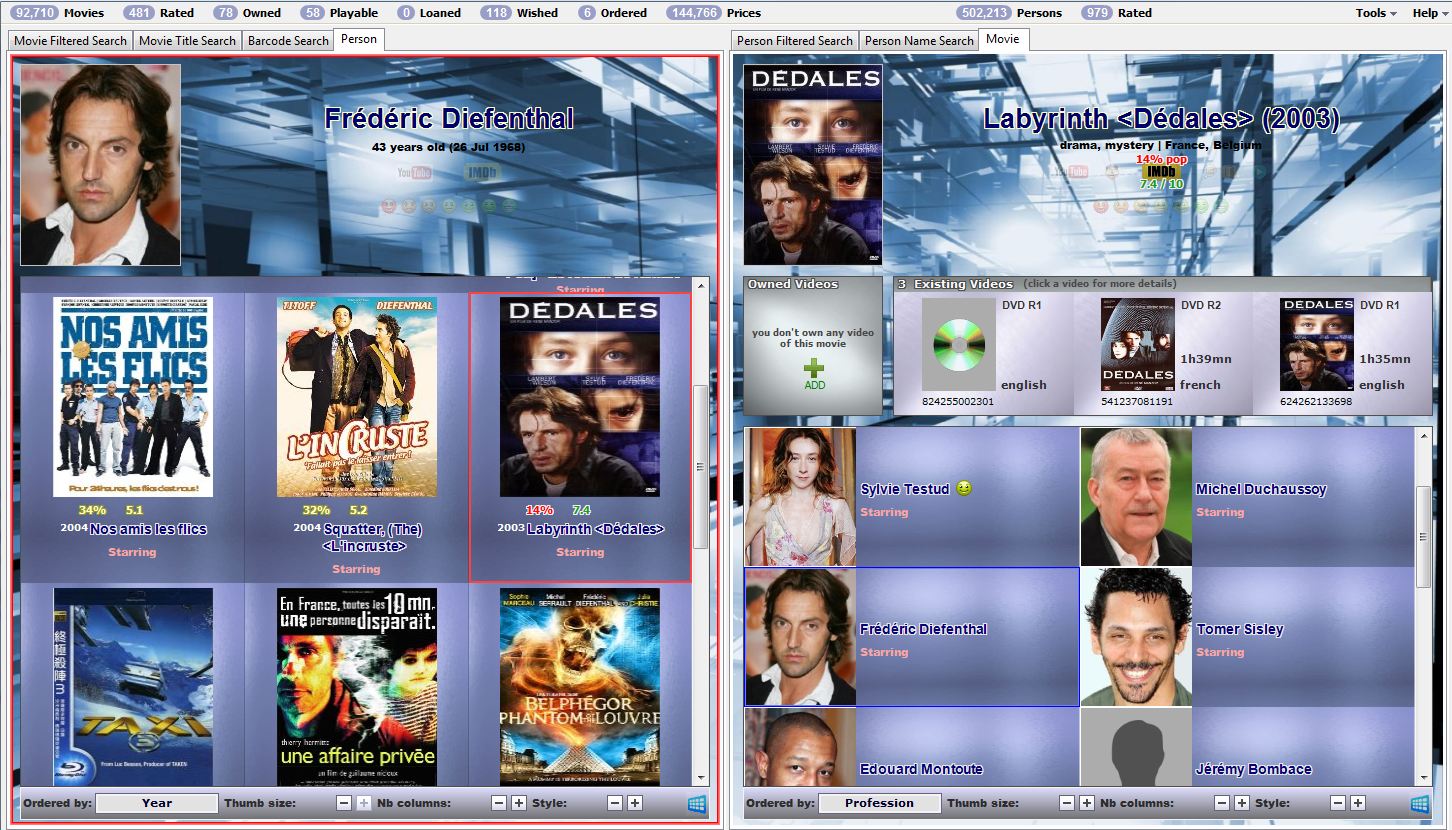Decrease Style value in the person panel

[615, 803]
